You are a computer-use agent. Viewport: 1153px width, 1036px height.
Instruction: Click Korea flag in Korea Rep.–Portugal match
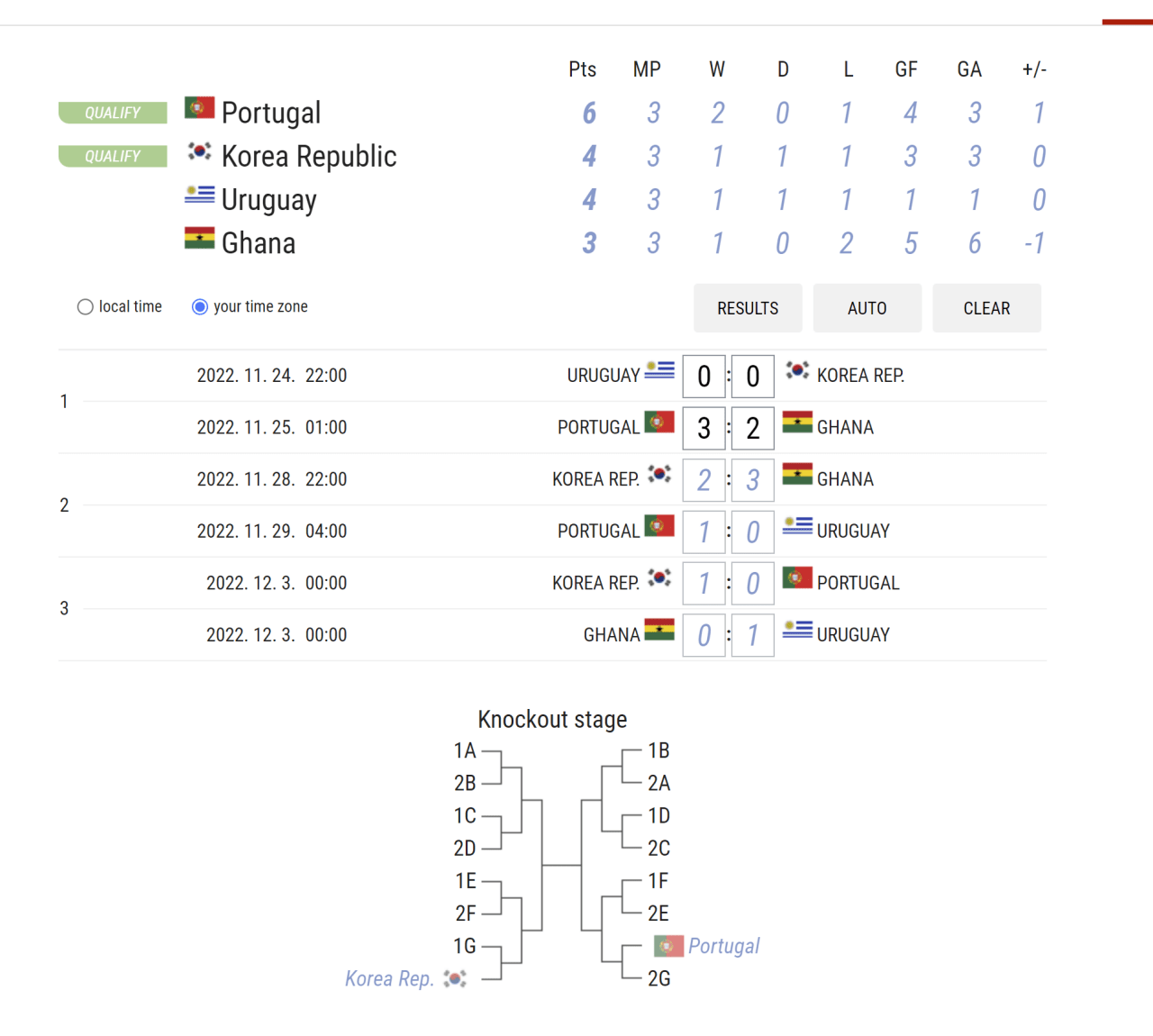click(x=659, y=577)
